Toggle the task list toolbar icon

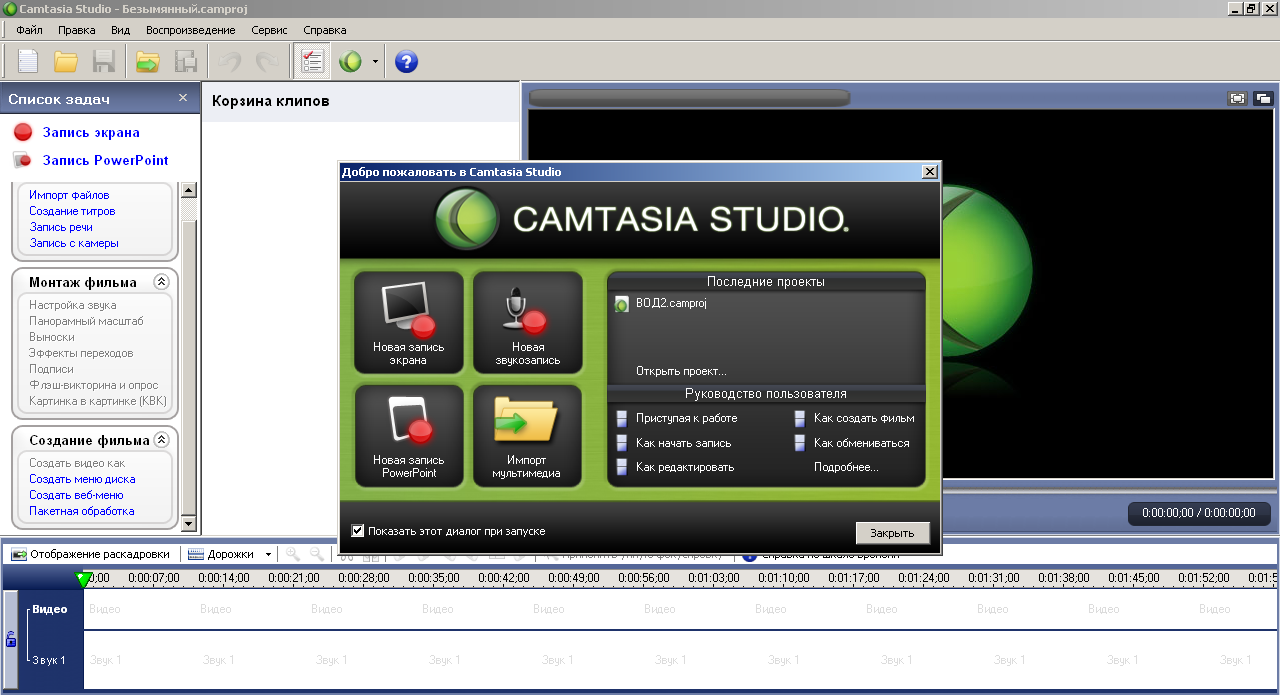click(313, 62)
